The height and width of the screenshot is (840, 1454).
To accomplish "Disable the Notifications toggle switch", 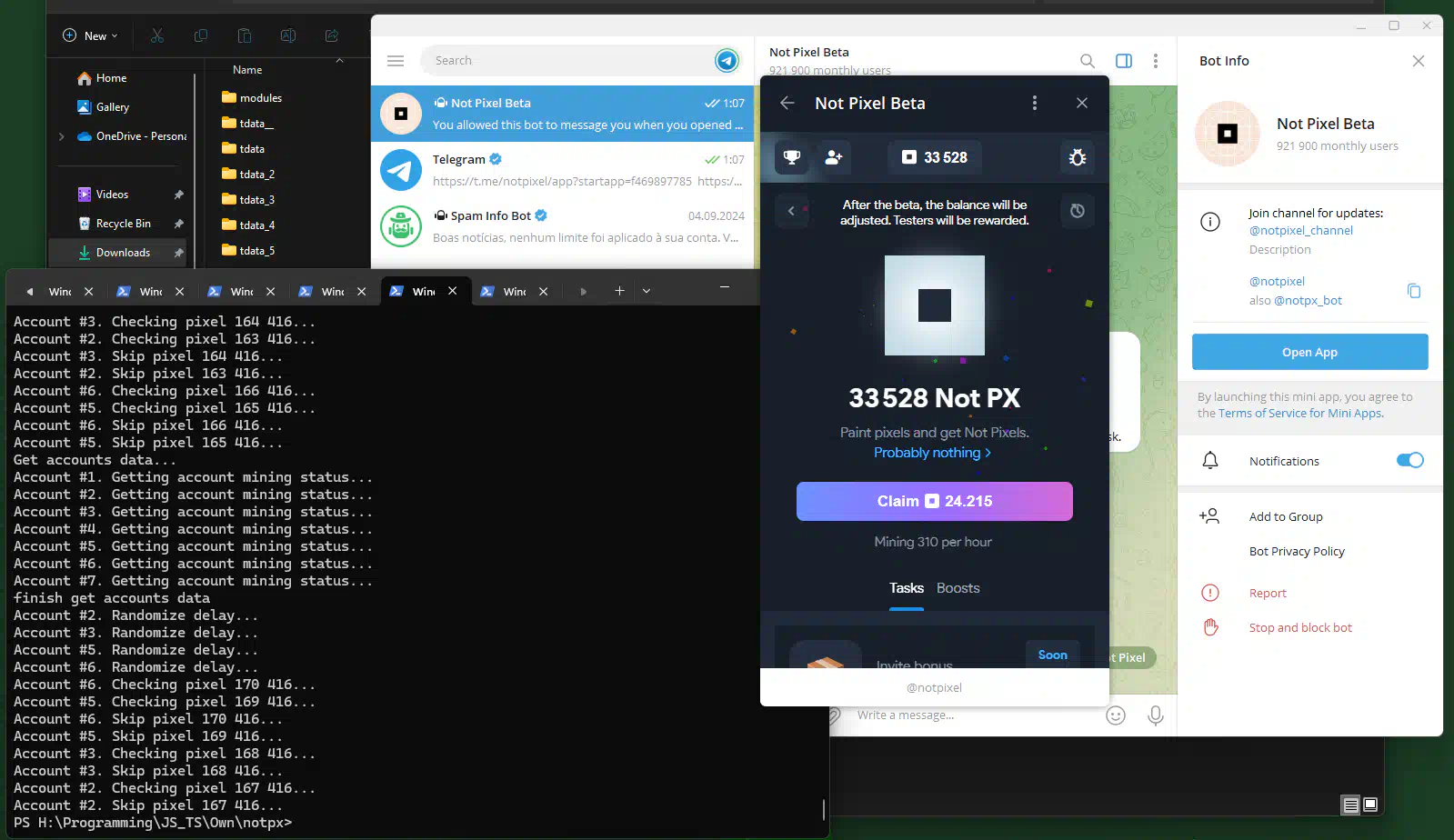I will click(1409, 460).
